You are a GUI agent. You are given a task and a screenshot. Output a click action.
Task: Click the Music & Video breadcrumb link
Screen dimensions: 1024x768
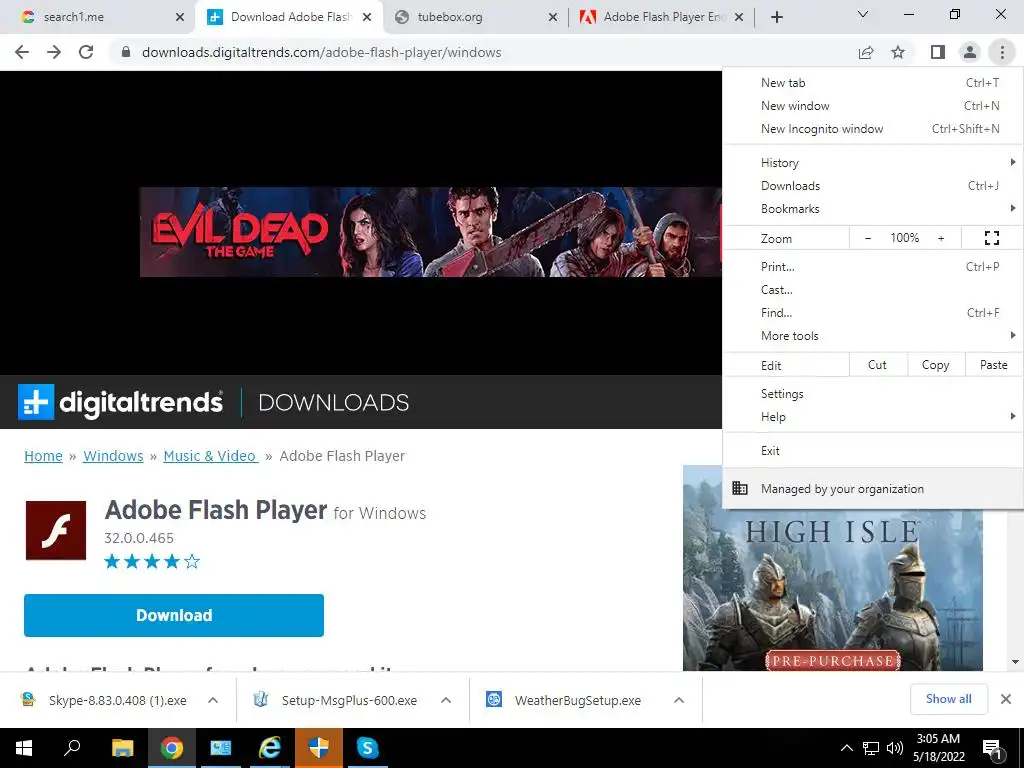click(210, 456)
